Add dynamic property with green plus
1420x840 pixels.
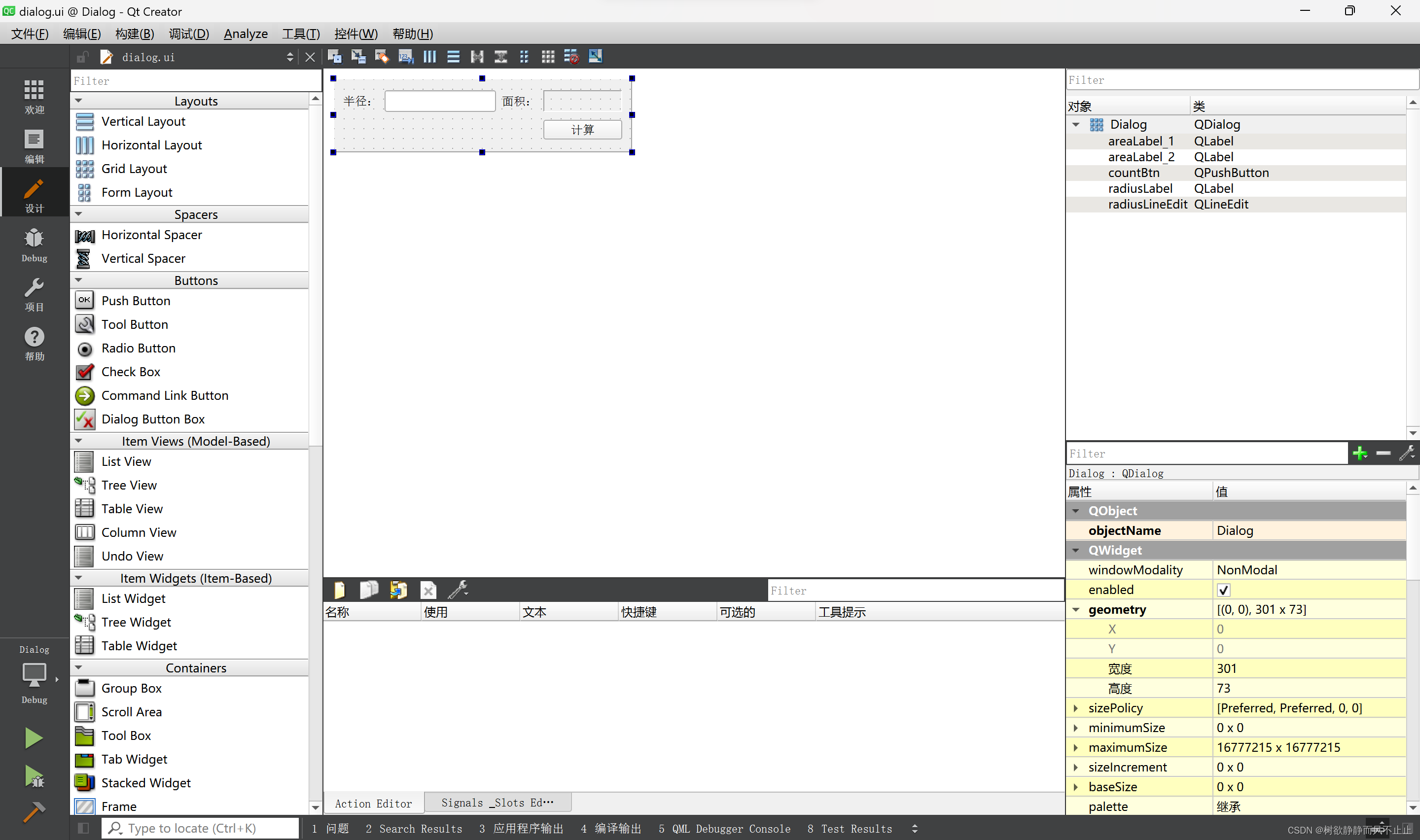pyautogui.click(x=1359, y=454)
